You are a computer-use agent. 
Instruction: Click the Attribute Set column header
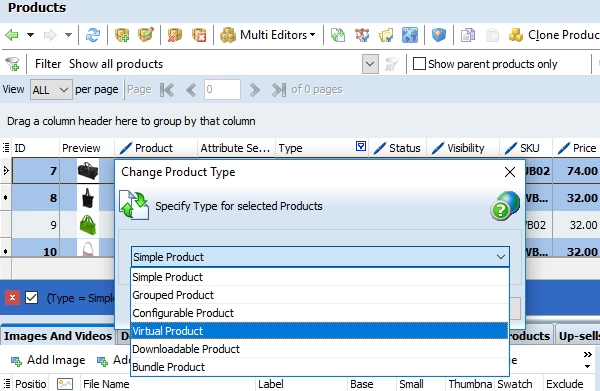[236, 148]
